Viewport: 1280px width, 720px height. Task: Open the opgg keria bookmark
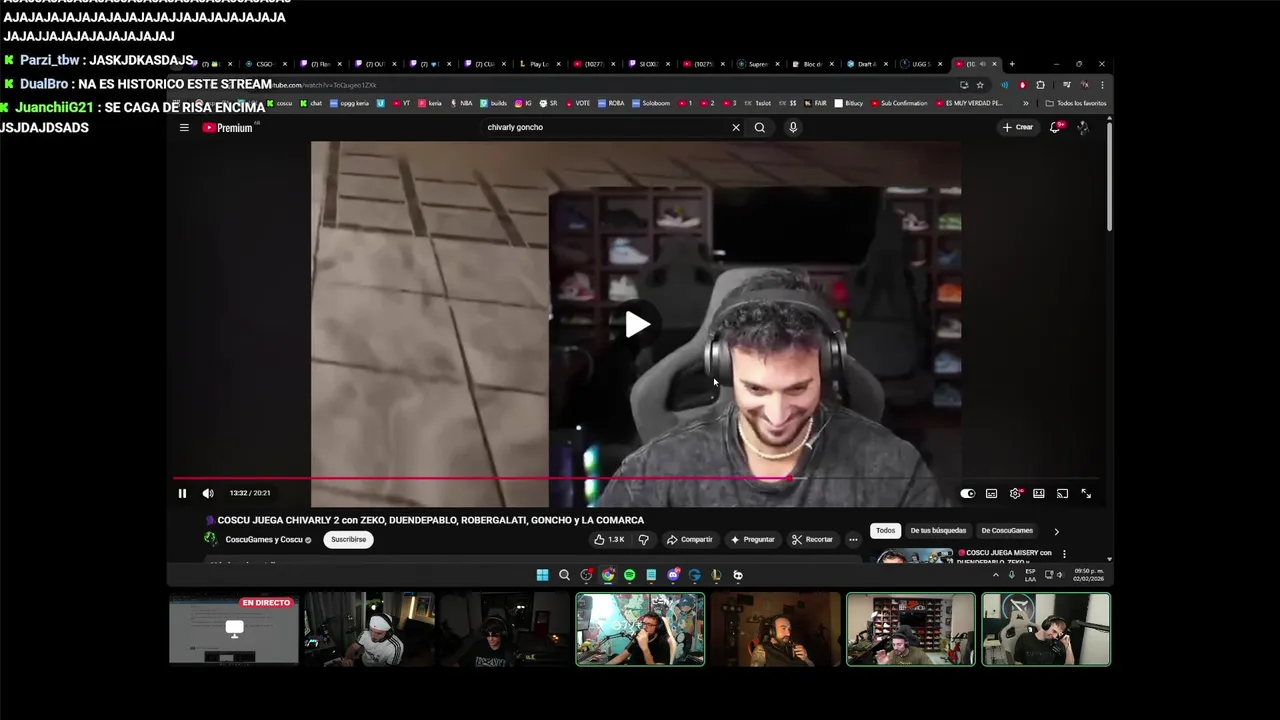click(350, 103)
